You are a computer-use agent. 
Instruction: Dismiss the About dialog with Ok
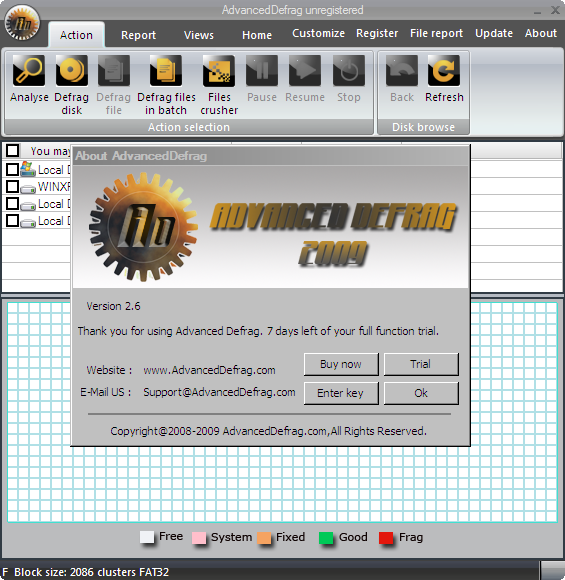pos(421,393)
